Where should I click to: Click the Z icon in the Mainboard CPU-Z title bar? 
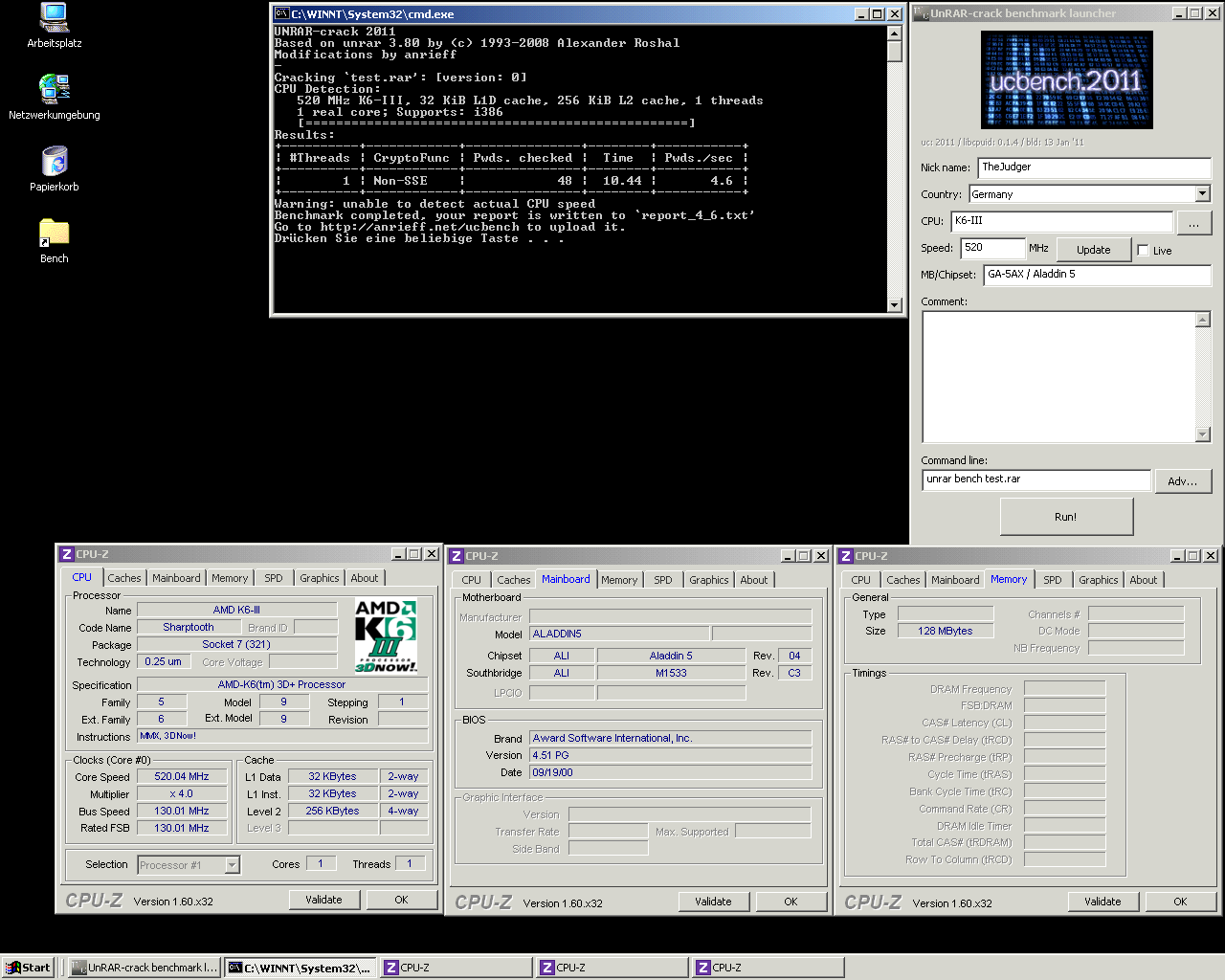[x=457, y=556]
